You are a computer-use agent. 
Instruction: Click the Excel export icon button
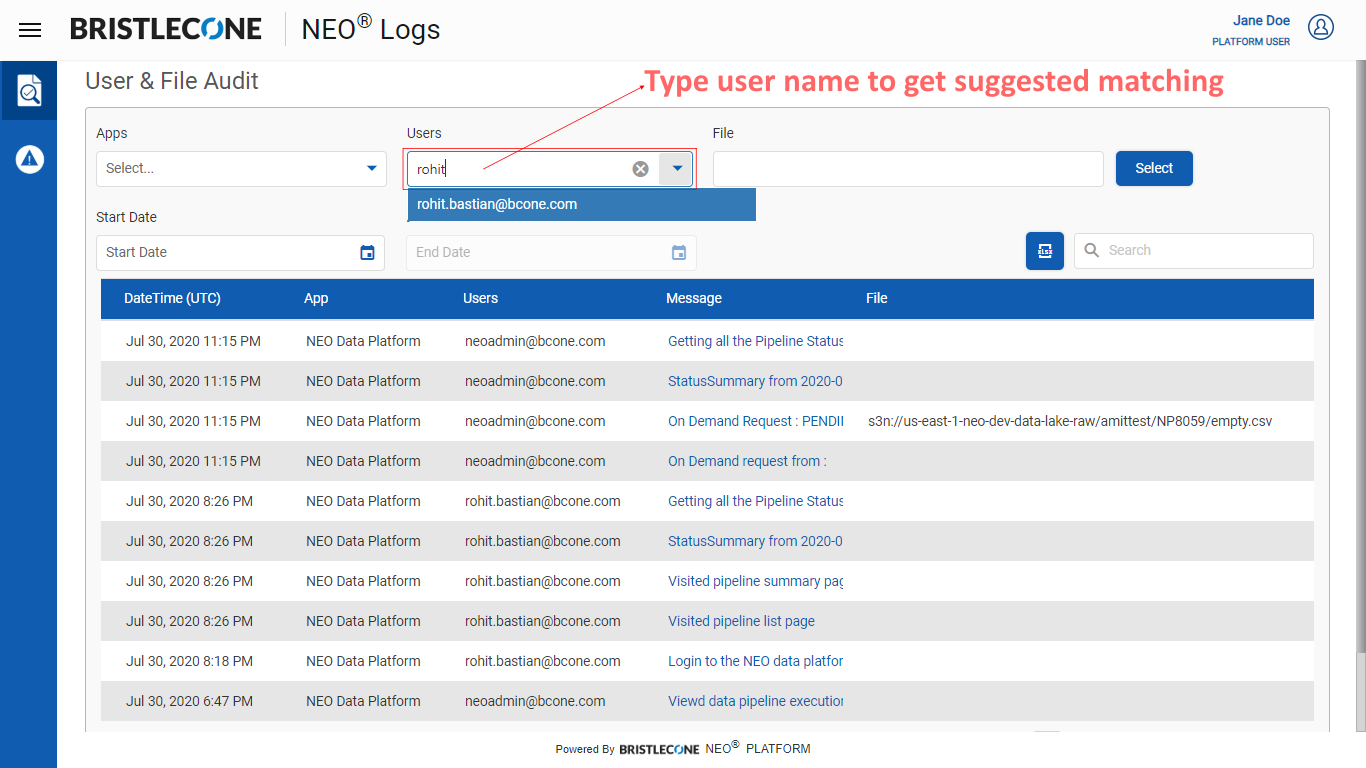[x=1044, y=251]
